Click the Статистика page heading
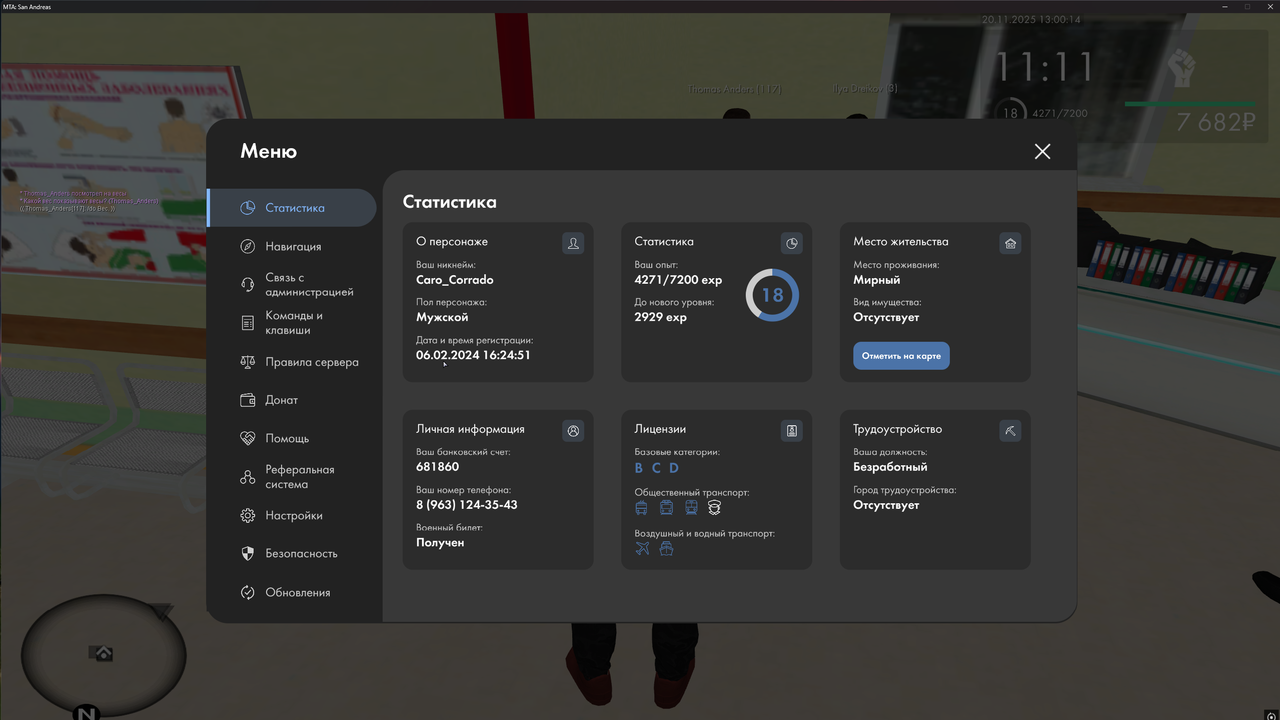 [x=450, y=202]
